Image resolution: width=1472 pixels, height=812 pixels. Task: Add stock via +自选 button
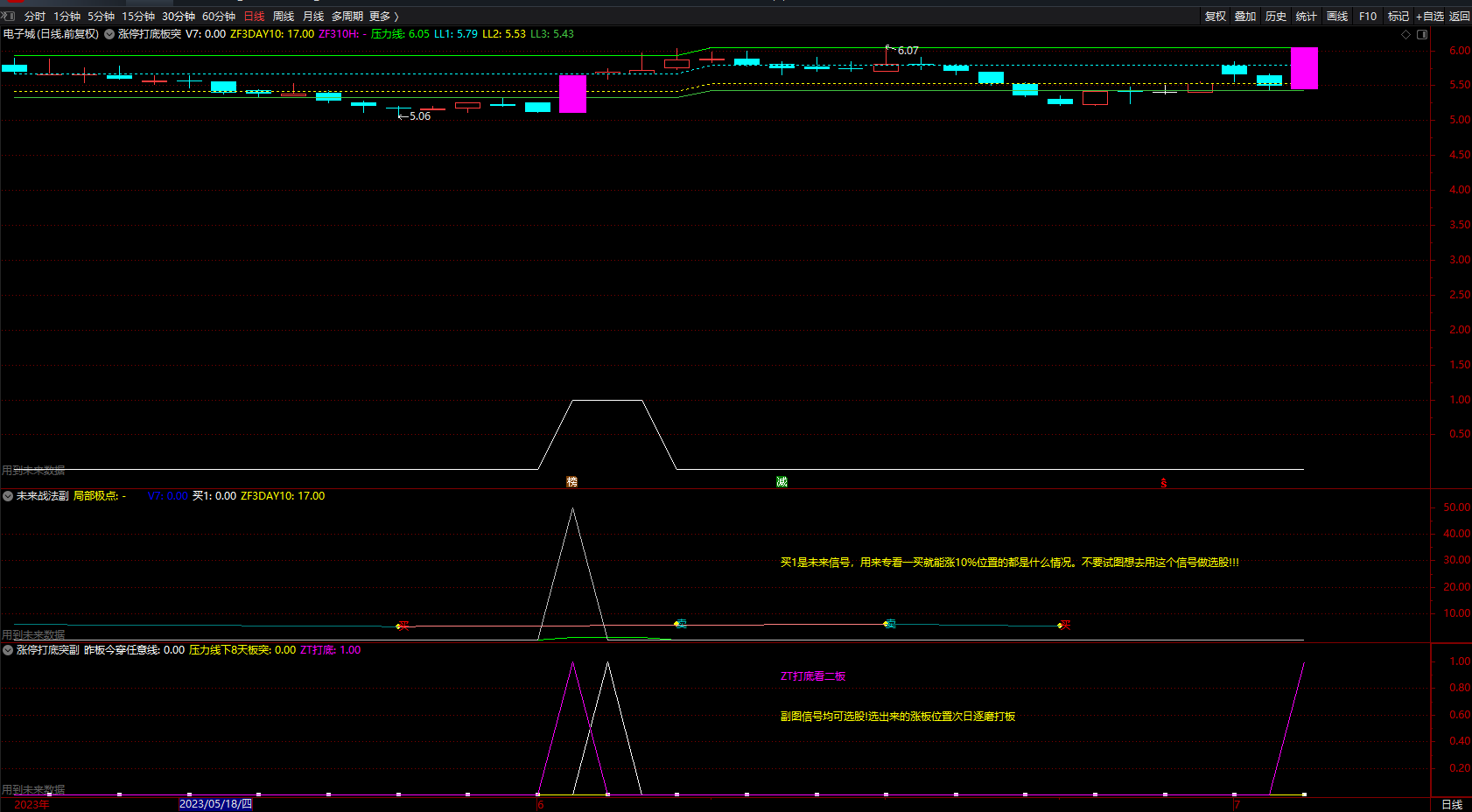[x=1430, y=17]
